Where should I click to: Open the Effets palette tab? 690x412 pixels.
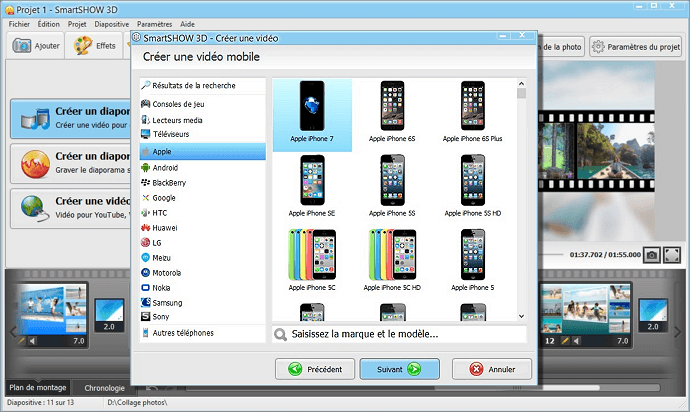(x=95, y=45)
